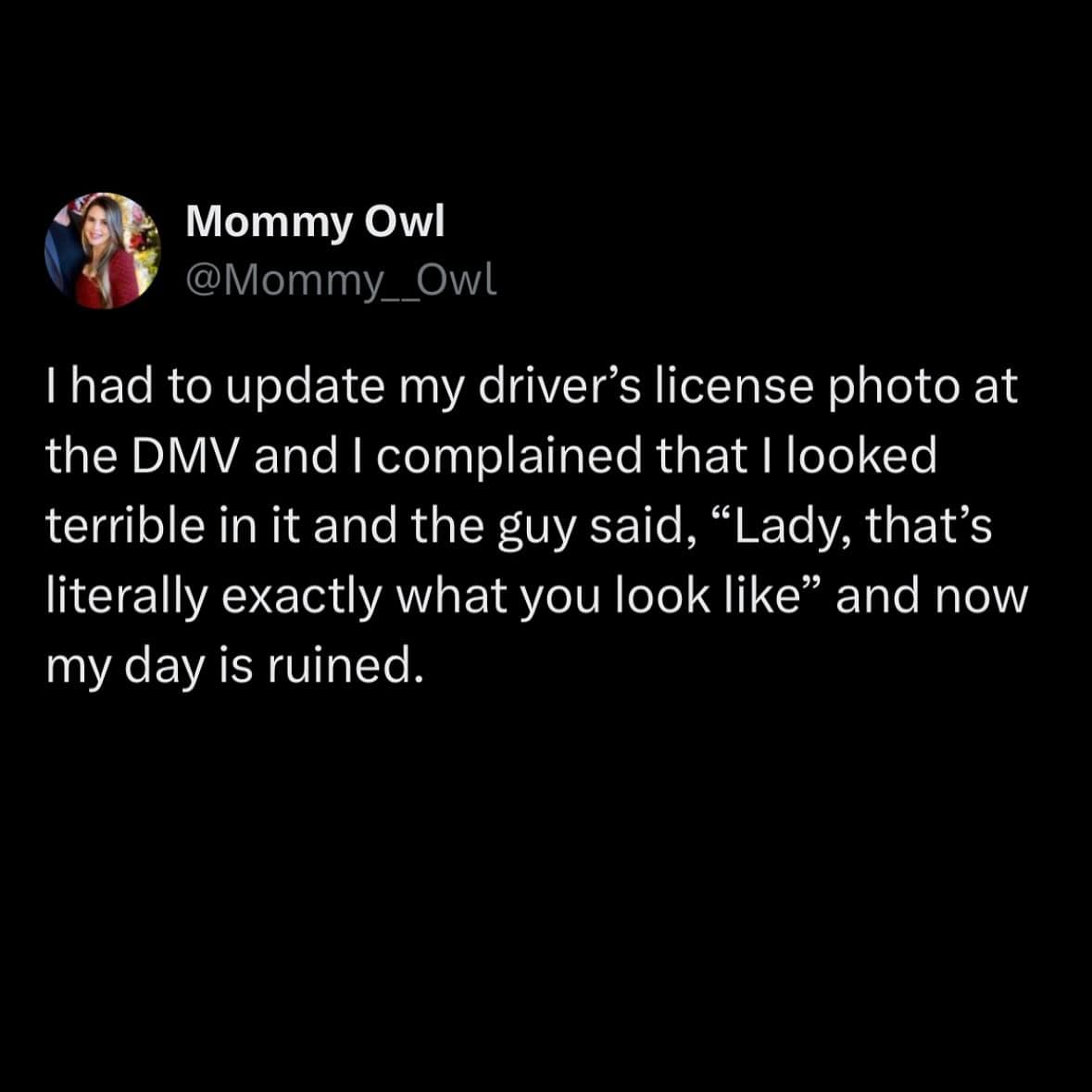This screenshot has width=1092, height=1092.
Task: Open the @Mommy__Owl handle link
Action: pos(341,281)
